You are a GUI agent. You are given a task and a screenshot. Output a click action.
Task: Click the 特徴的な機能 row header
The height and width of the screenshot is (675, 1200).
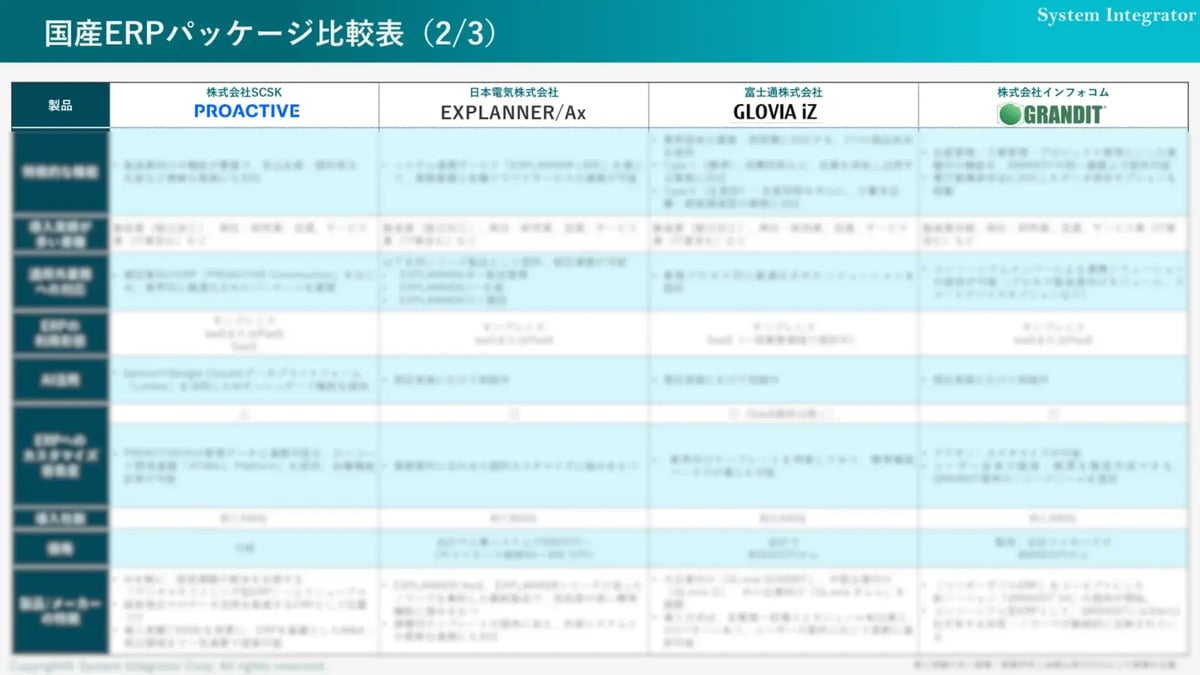(60, 172)
